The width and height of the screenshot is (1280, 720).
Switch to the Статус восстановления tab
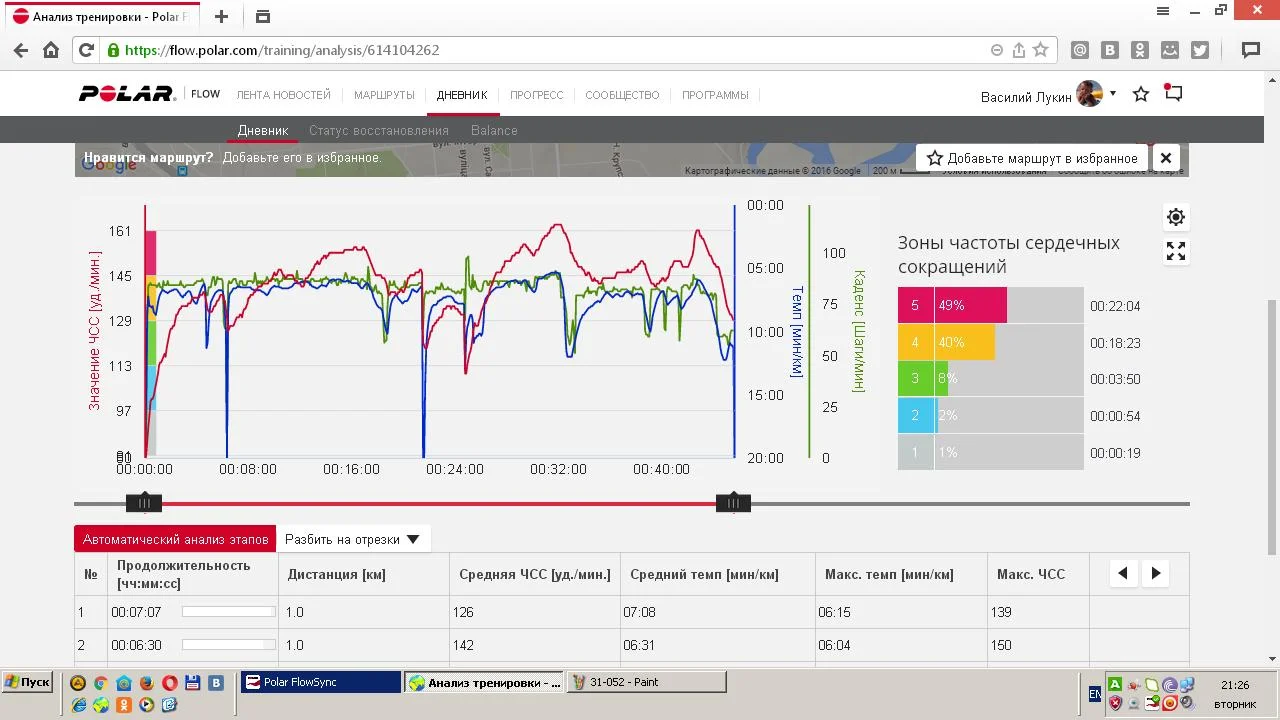(378, 130)
